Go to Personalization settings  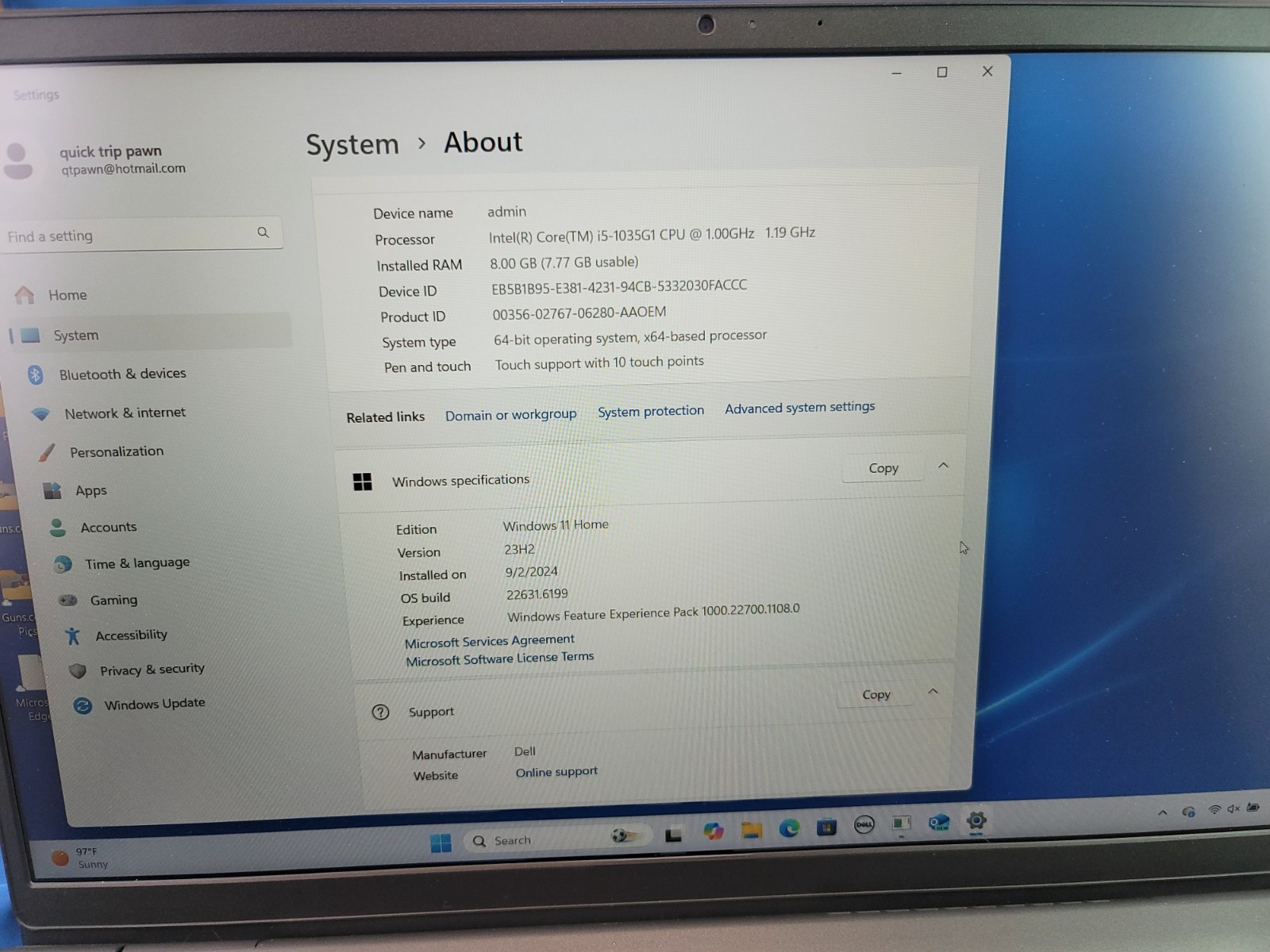pos(116,451)
